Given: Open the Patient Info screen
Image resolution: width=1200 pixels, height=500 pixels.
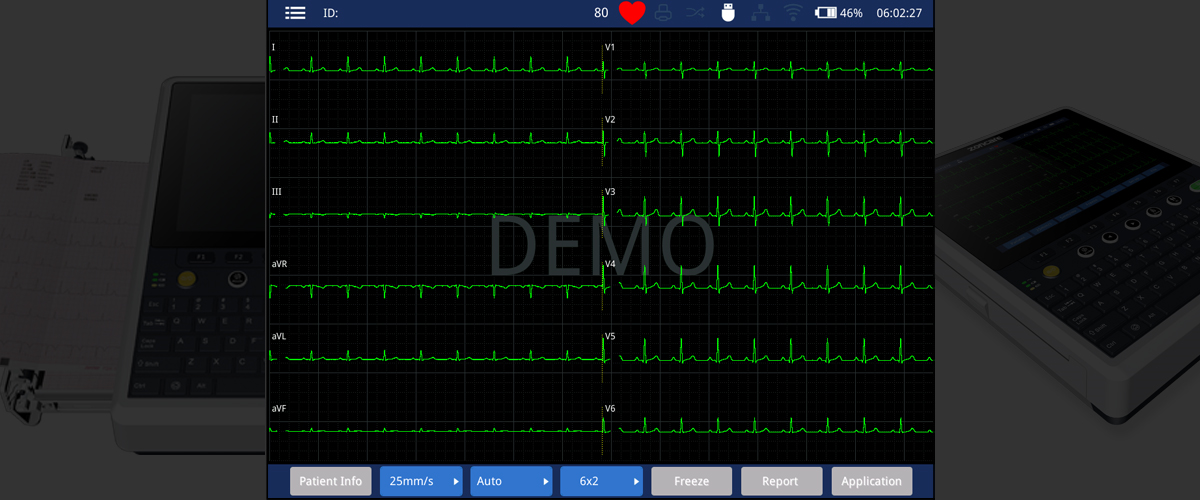Looking at the screenshot, I should click(331, 481).
